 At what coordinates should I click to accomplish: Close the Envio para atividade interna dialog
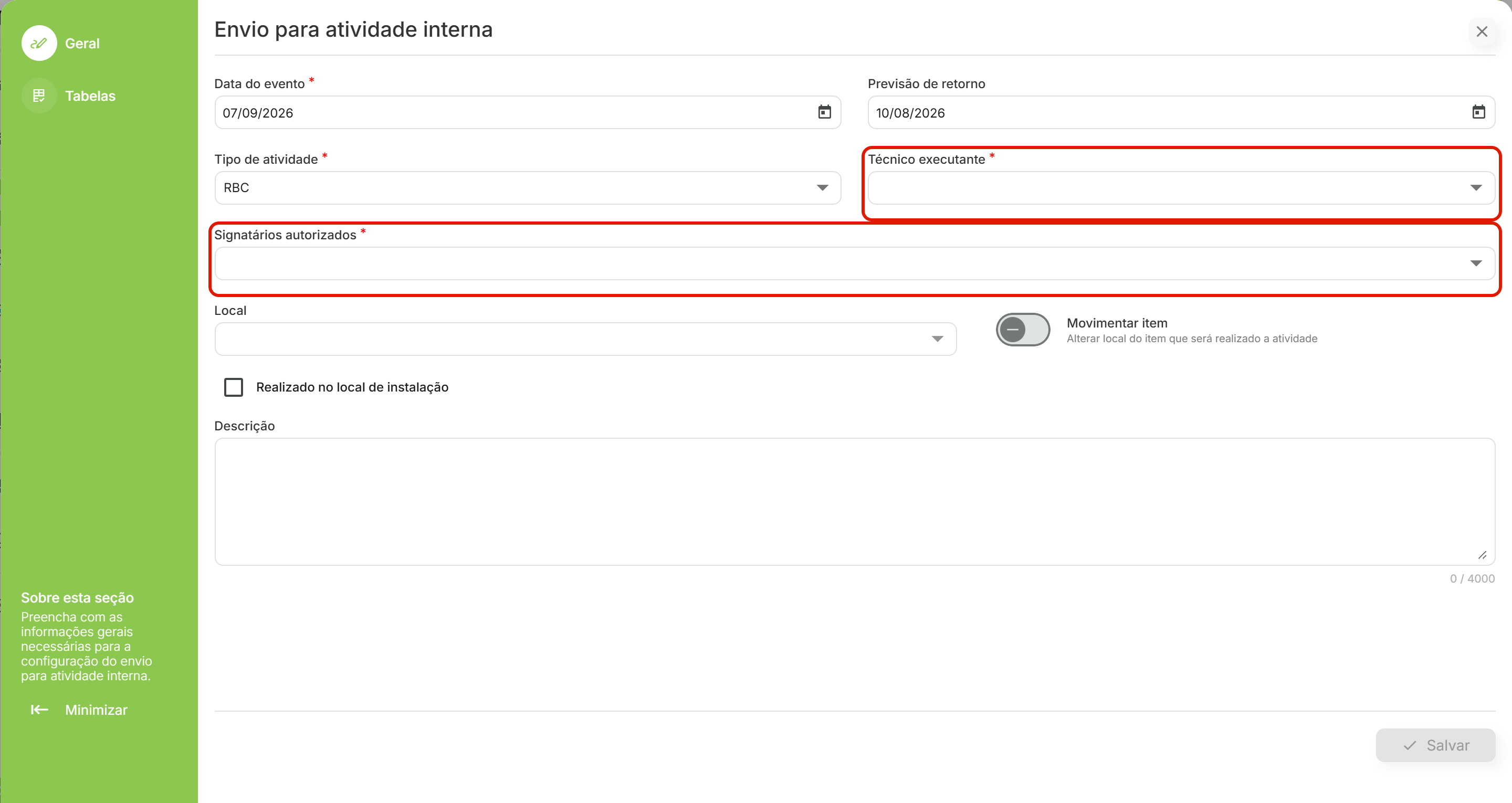(x=1482, y=31)
